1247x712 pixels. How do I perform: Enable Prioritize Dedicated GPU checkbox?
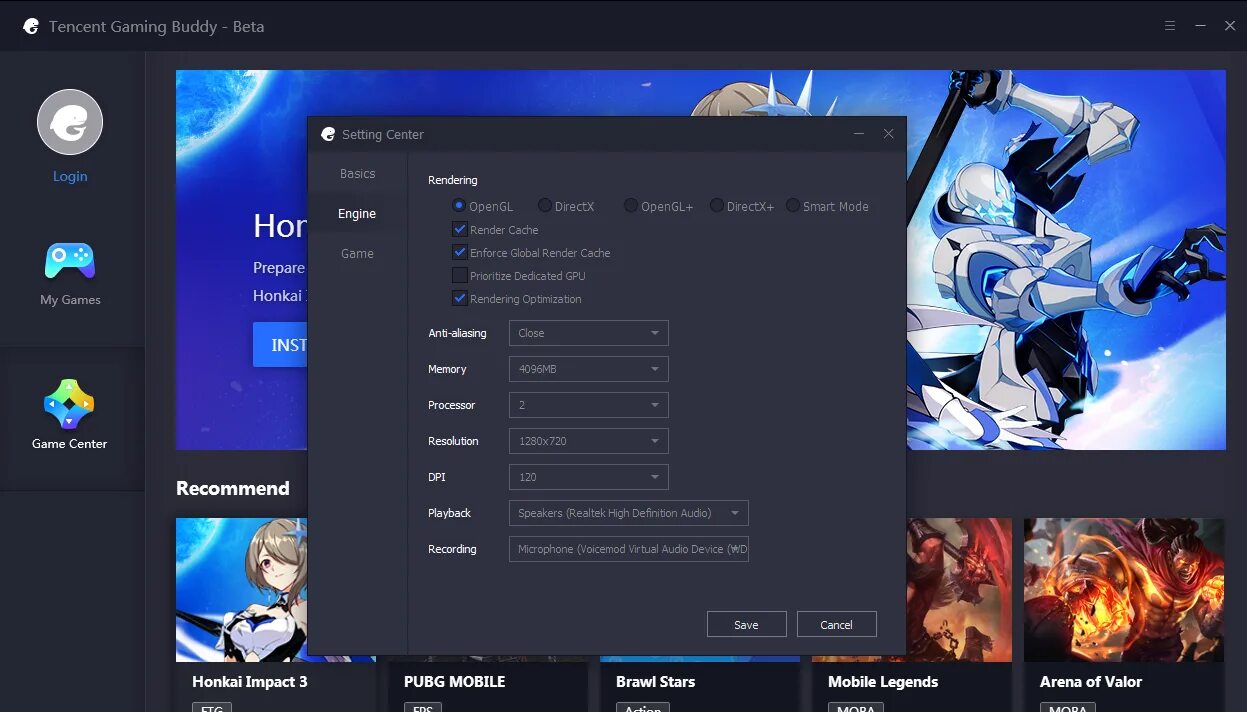[460, 275]
